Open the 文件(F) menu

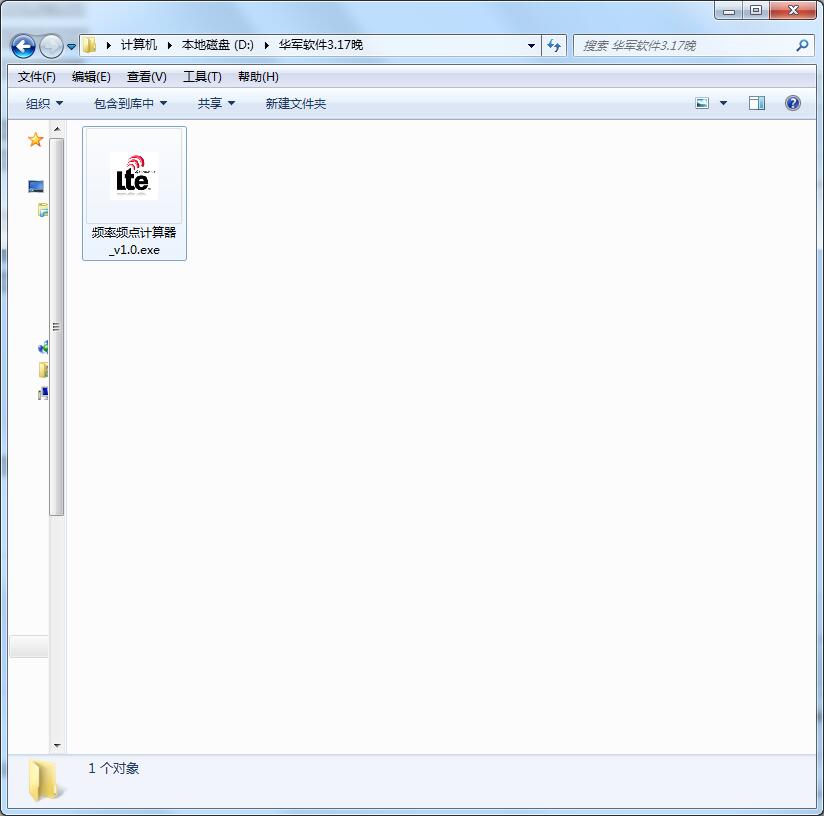(x=36, y=77)
